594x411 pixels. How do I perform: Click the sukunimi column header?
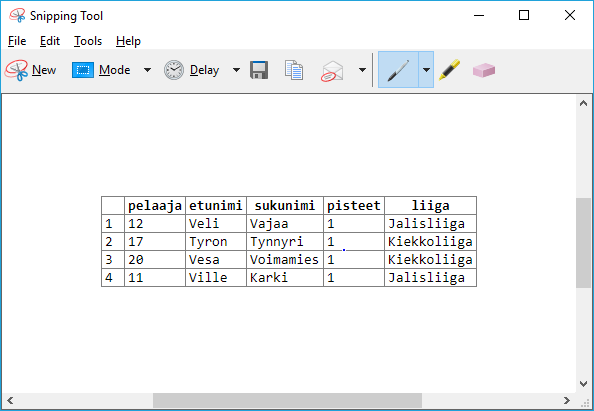[x=285, y=206]
